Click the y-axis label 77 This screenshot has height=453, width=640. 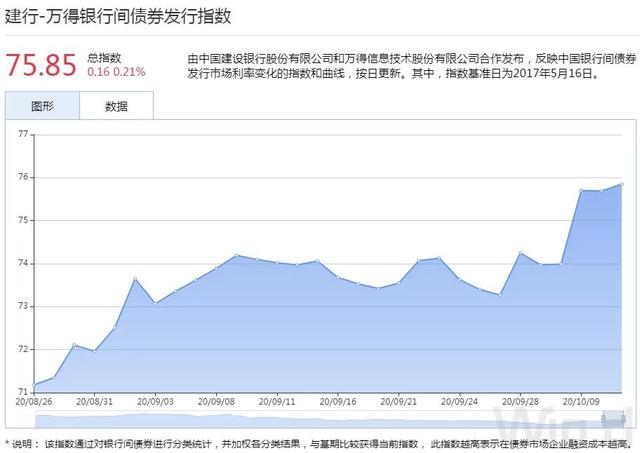click(x=23, y=134)
